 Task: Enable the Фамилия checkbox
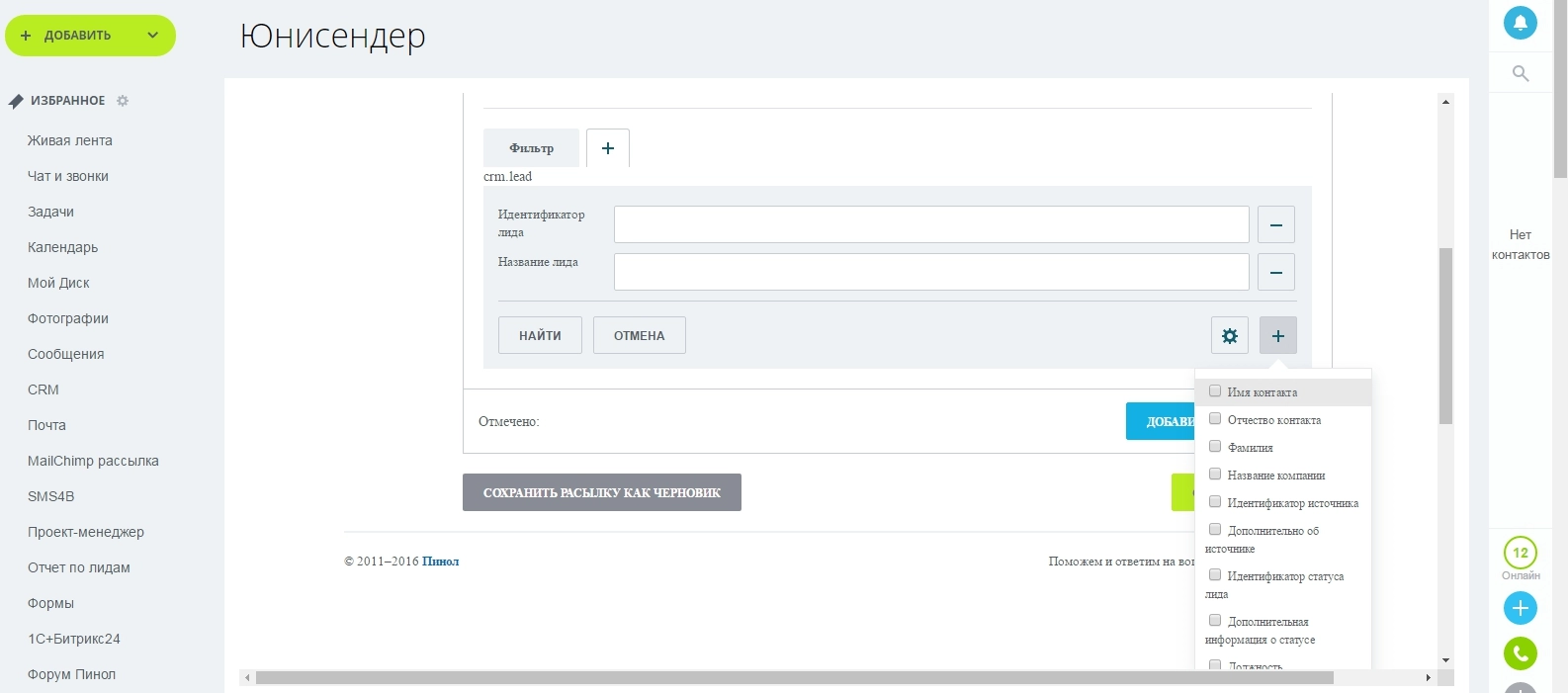(x=1215, y=447)
